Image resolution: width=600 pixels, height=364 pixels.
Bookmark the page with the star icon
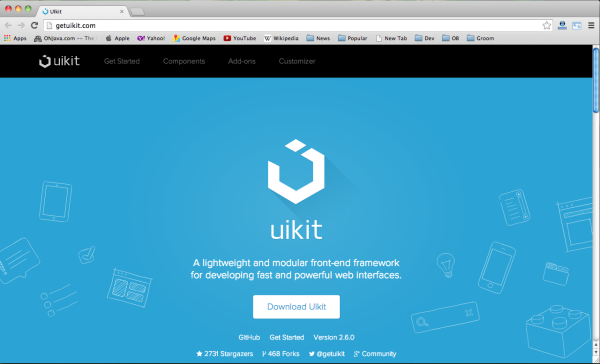pos(546,25)
